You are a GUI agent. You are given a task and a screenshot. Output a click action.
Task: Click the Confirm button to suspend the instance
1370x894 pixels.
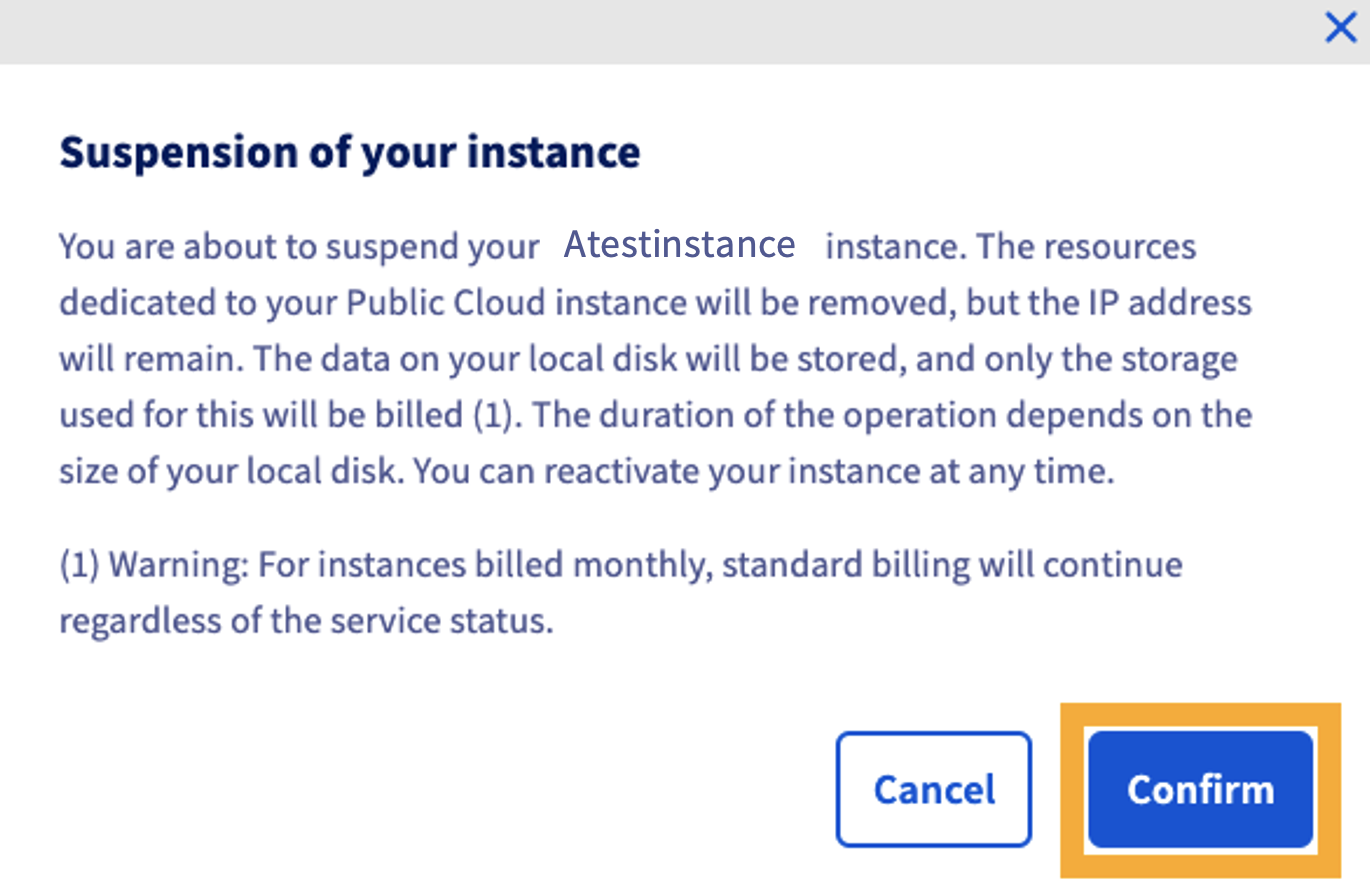(1200, 789)
